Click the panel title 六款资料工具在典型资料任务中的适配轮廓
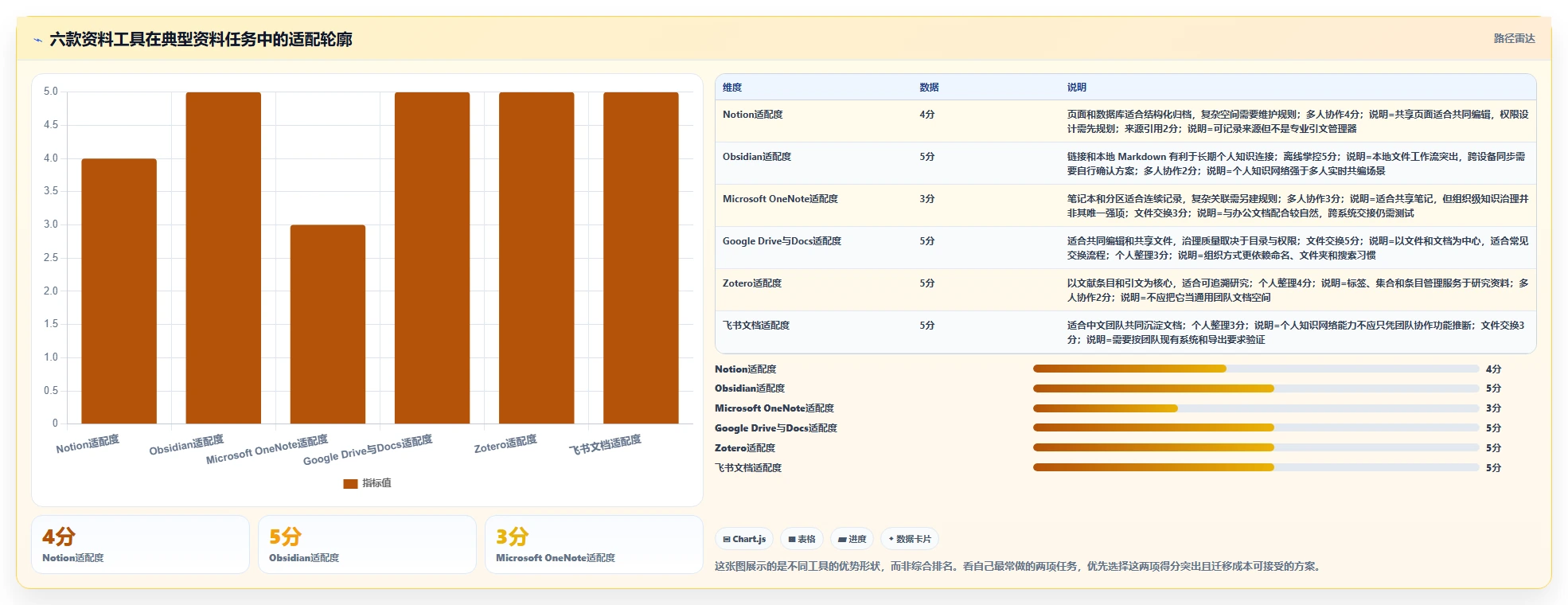 click(x=201, y=39)
